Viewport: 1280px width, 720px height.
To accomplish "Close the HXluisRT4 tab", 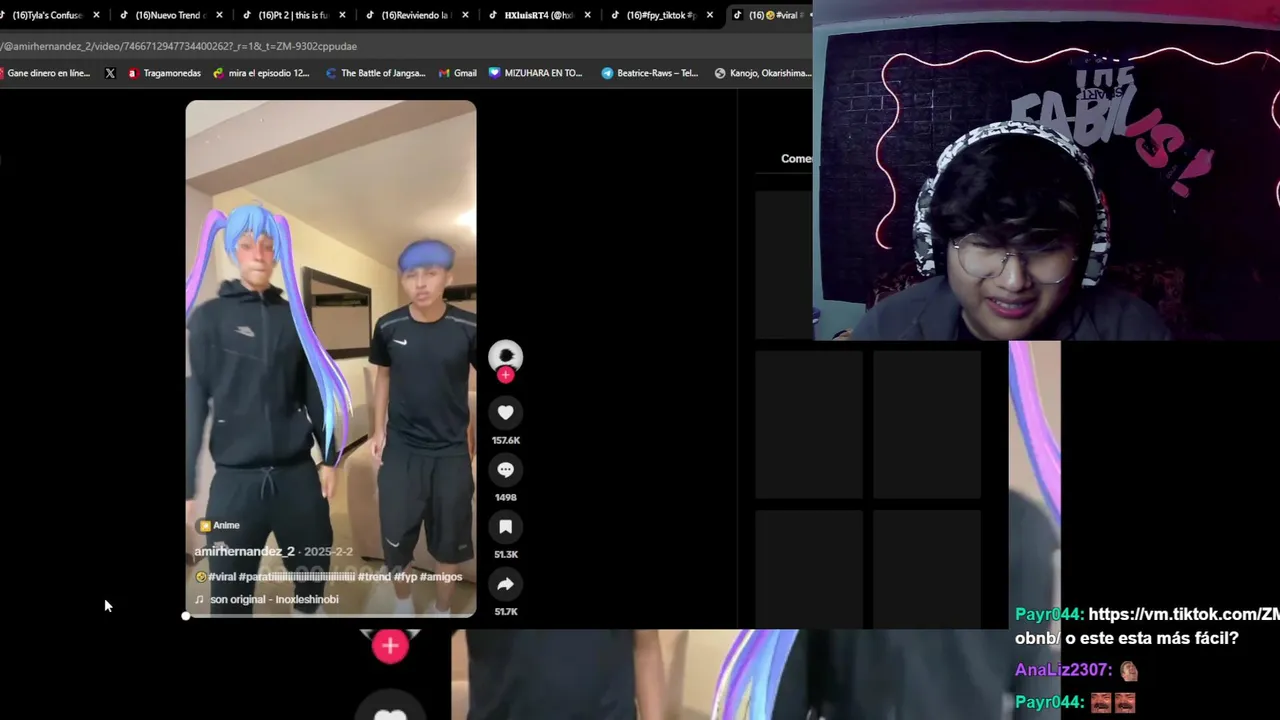I will [588, 15].
